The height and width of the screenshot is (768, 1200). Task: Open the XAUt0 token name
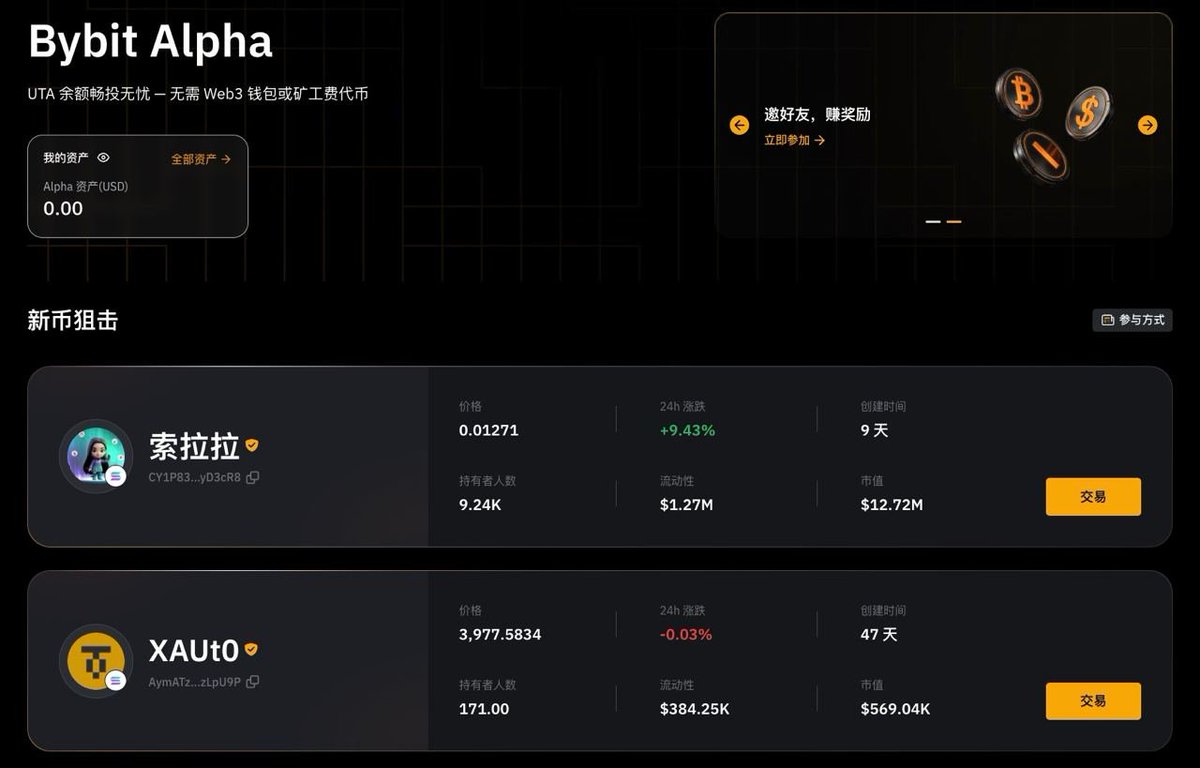193,651
